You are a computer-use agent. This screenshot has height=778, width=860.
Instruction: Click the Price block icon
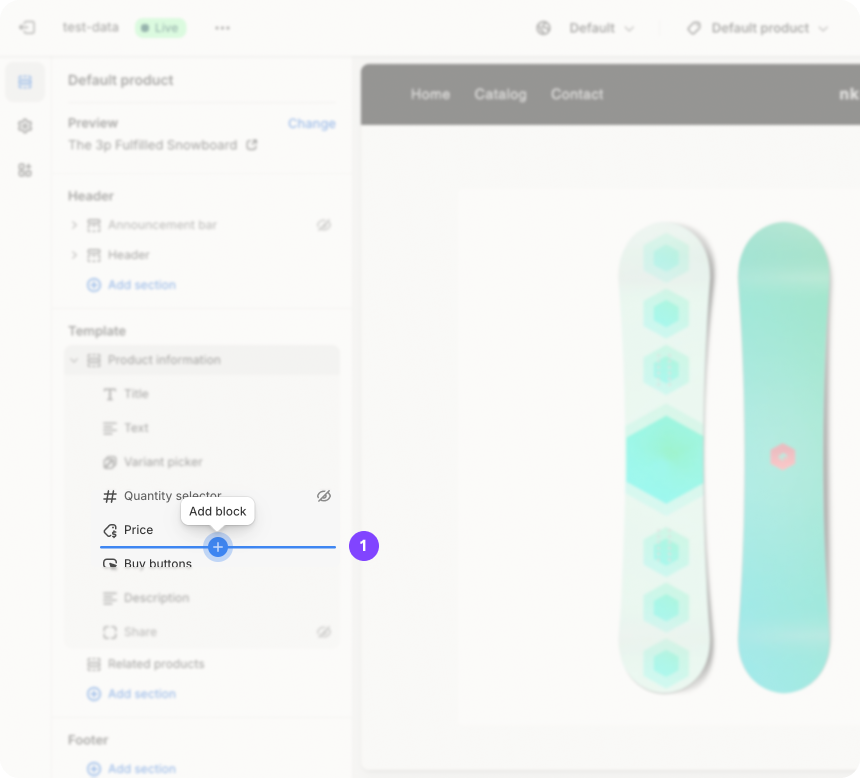pyautogui.click(x=110, y=530)
